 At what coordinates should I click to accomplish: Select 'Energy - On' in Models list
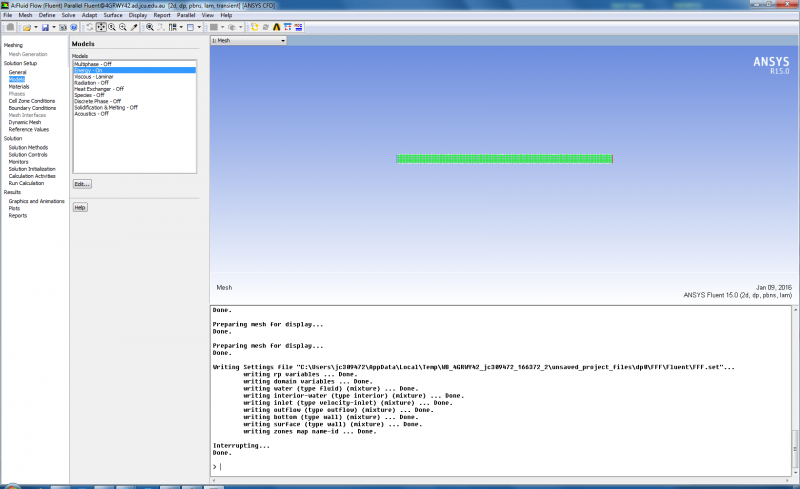coord(135,70)
